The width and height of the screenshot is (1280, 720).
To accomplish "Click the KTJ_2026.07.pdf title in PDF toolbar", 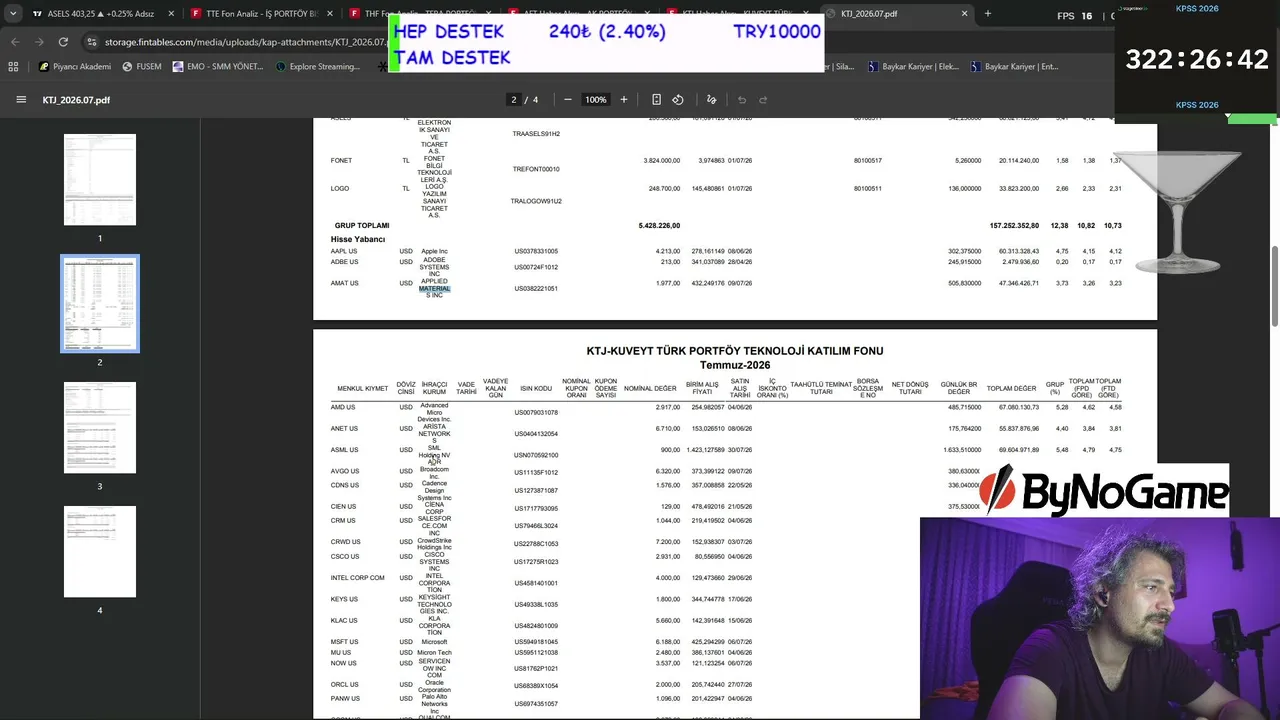I will click(76, 100).
